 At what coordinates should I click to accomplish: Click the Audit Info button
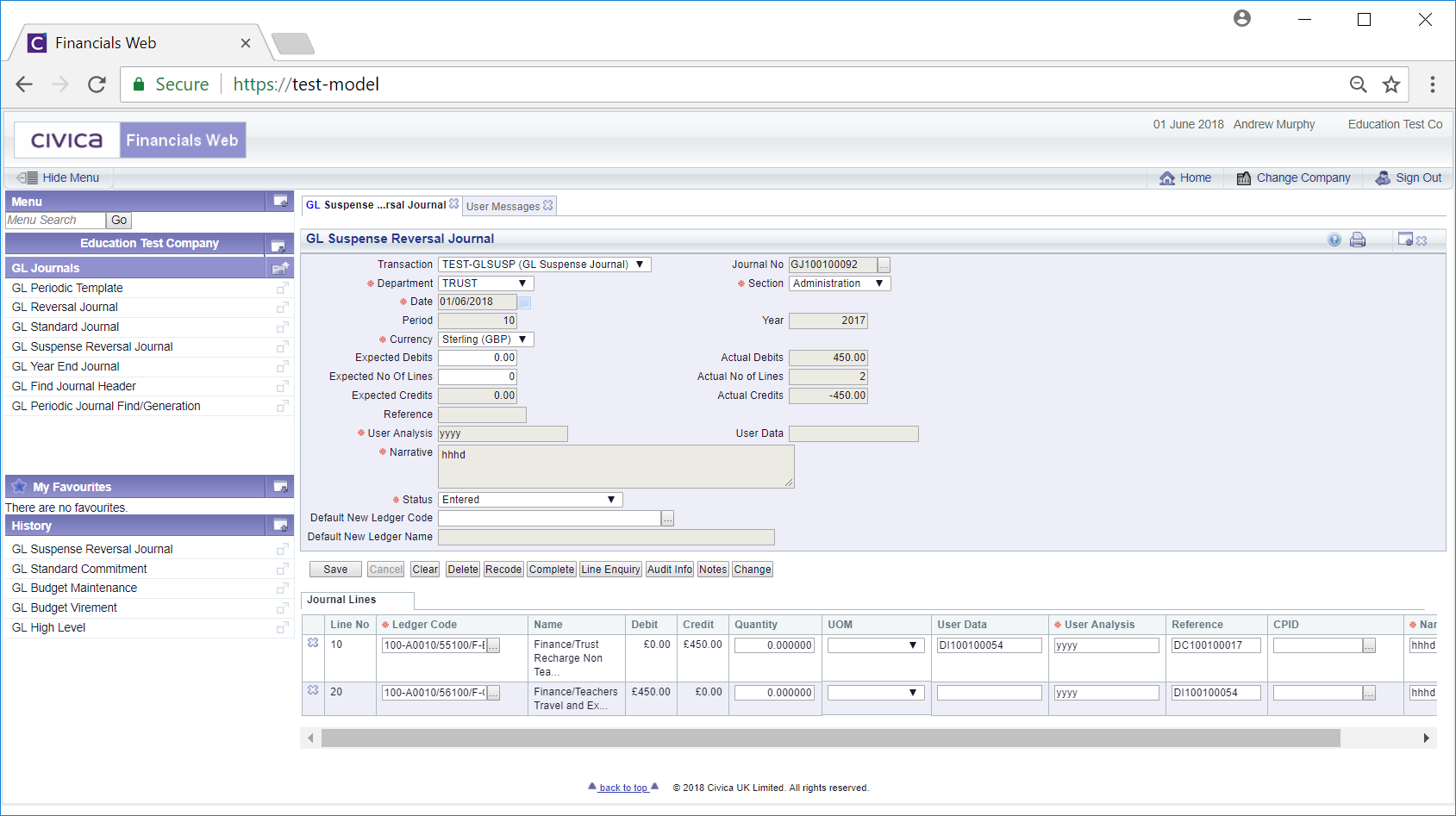click(670, 570)
